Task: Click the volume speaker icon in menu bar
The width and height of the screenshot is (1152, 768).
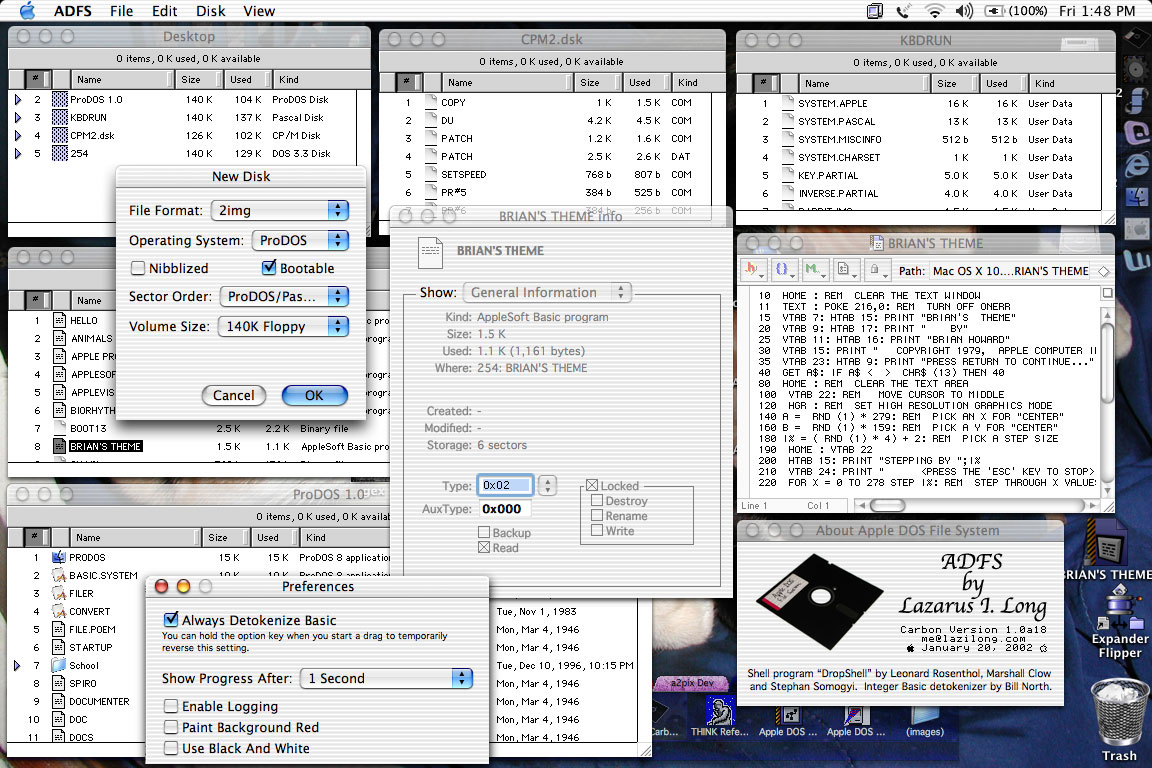Action: (x=964, y=11)
